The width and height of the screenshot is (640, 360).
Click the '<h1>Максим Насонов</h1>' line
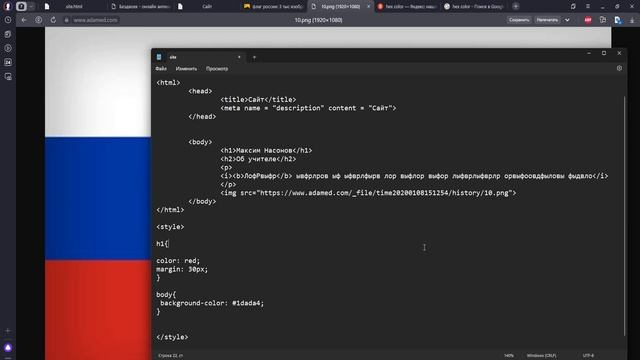[266, 151]
